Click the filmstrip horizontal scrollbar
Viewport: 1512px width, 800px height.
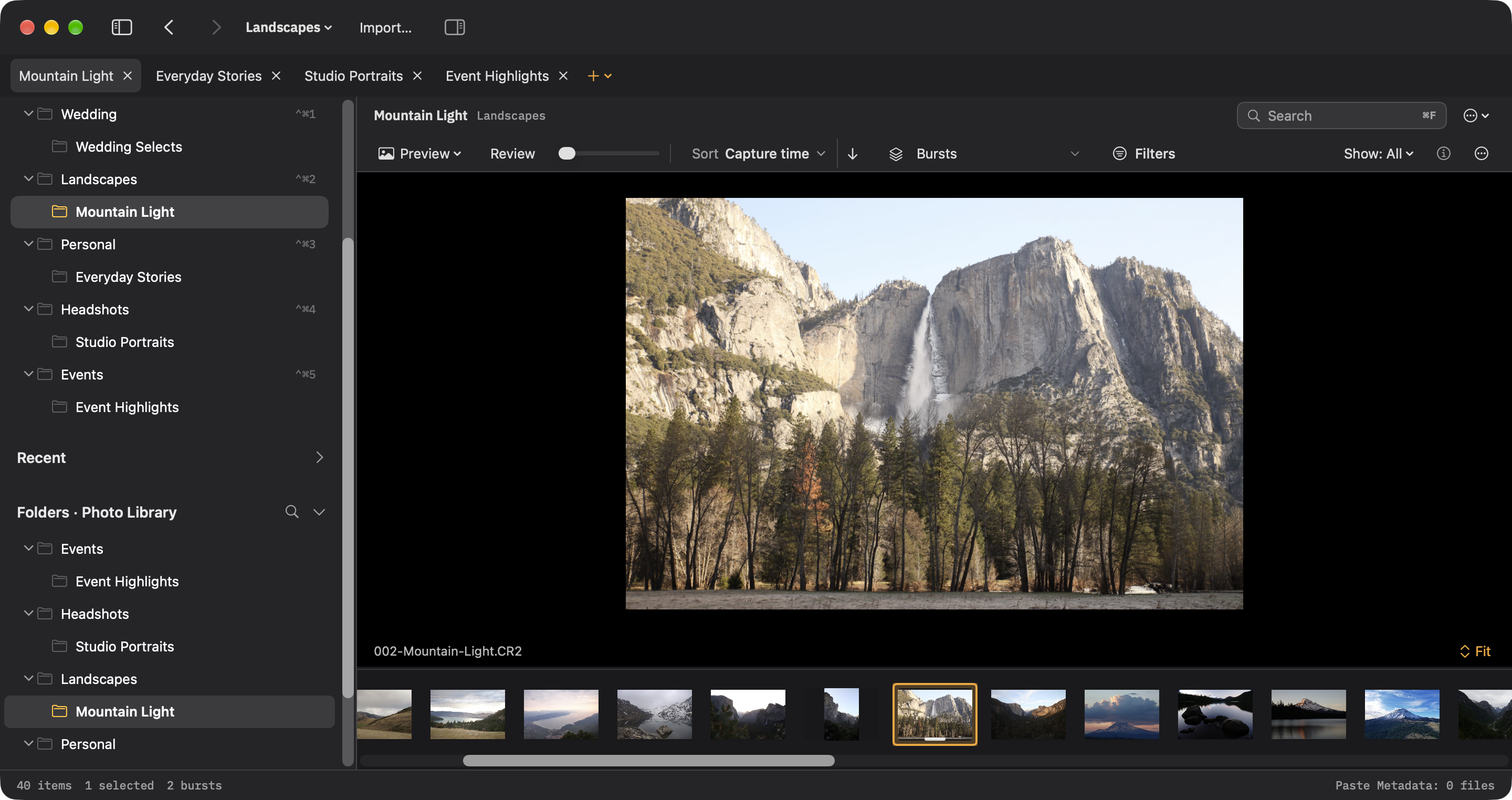tap(648, 761)
